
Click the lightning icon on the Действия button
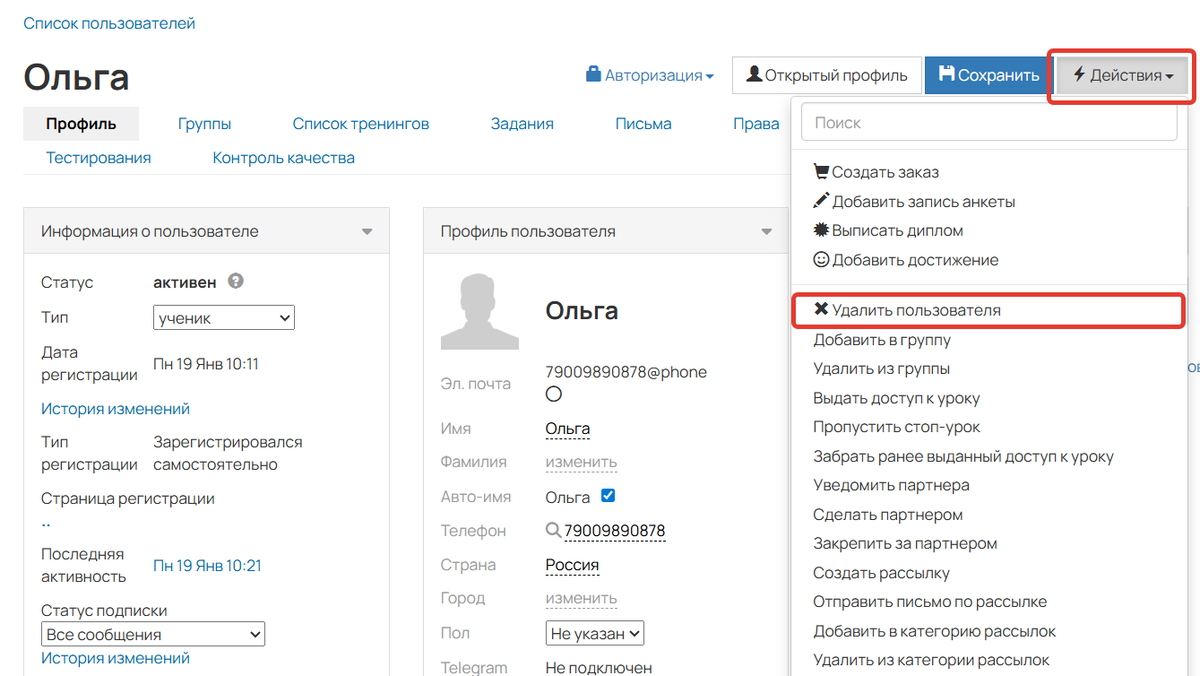click(x=1083, y=75)
